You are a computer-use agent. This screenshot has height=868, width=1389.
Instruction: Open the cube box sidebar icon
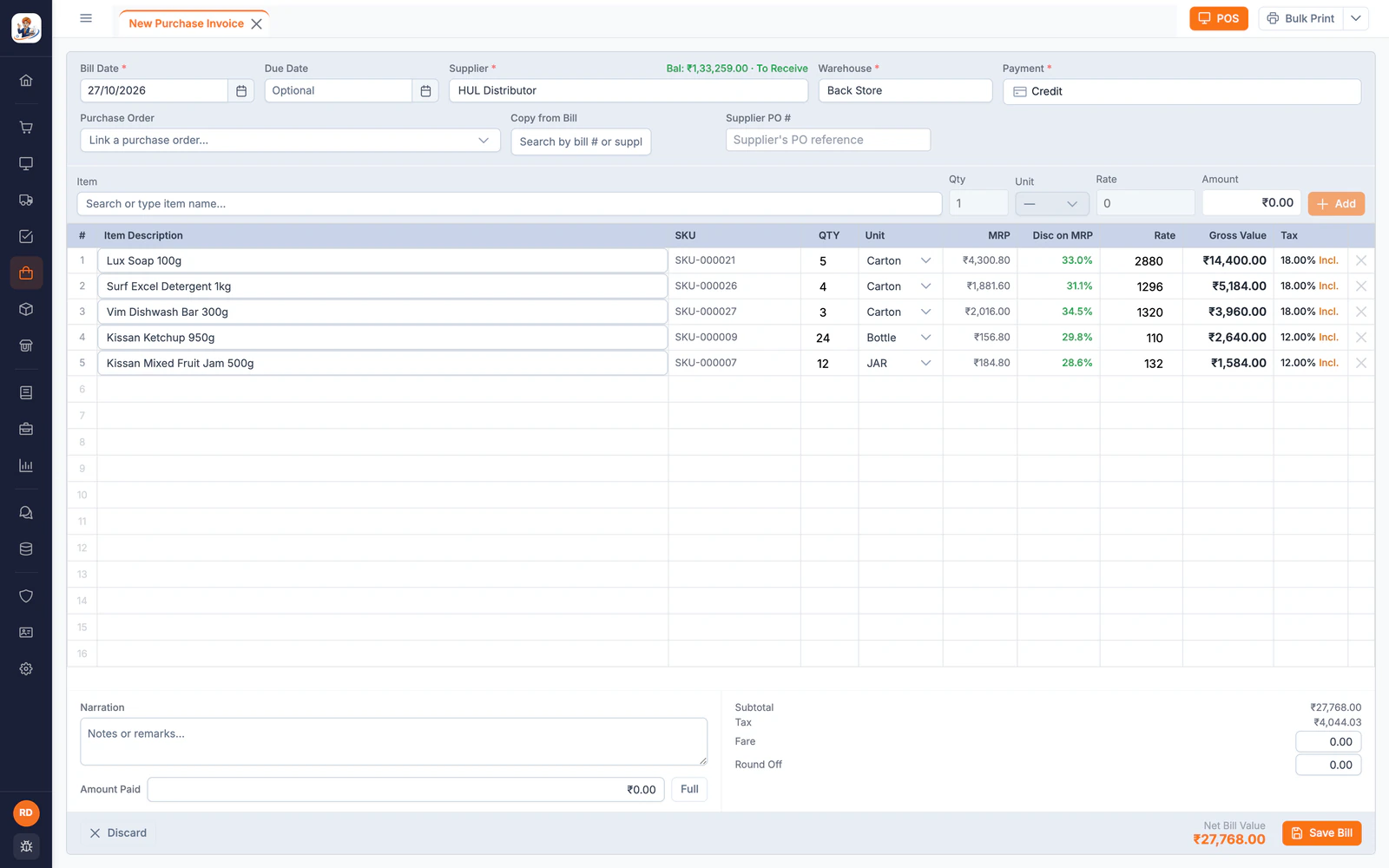pyautogui.click(x=26, y=310)
